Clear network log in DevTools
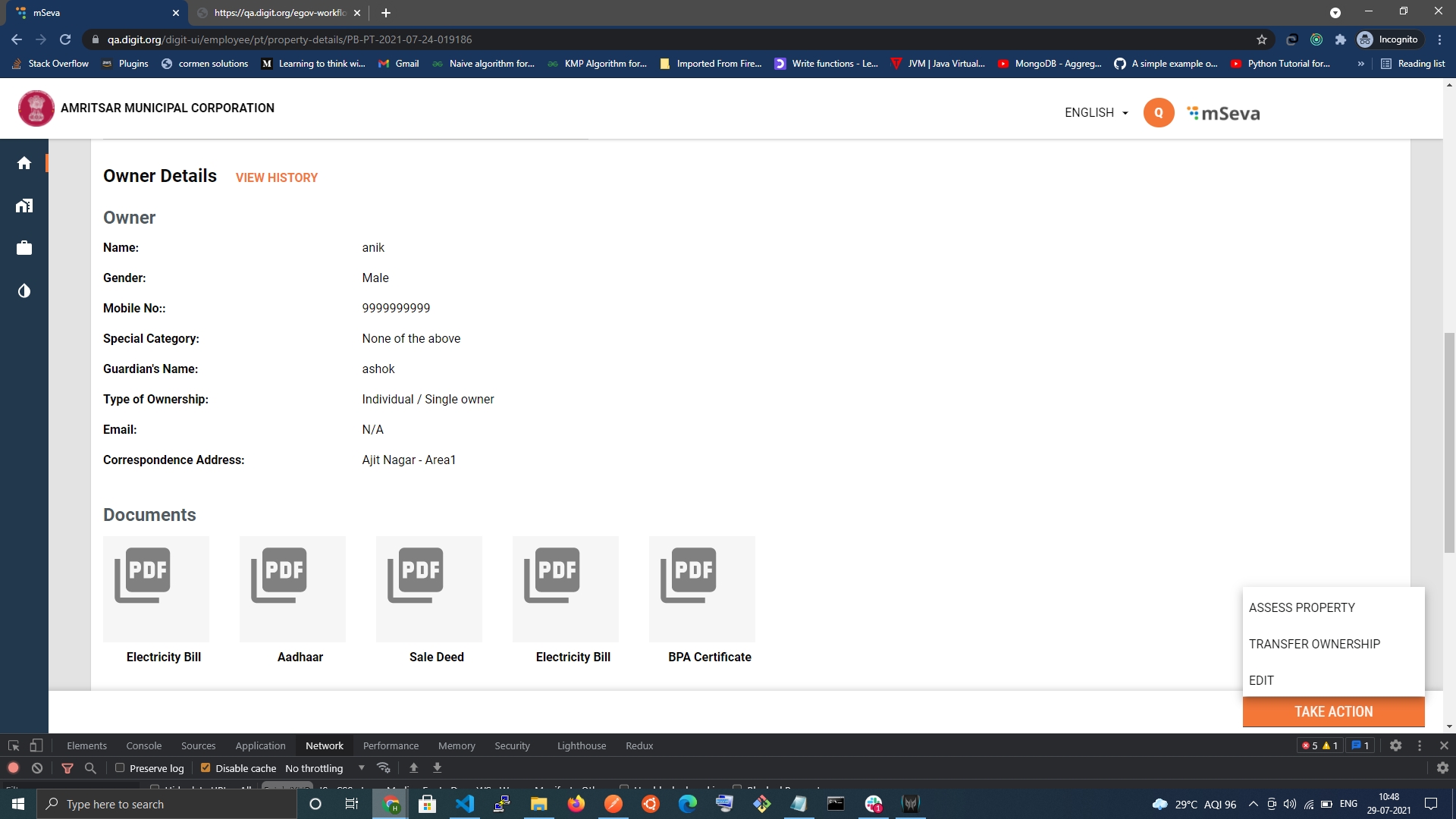 pos(37,768)
